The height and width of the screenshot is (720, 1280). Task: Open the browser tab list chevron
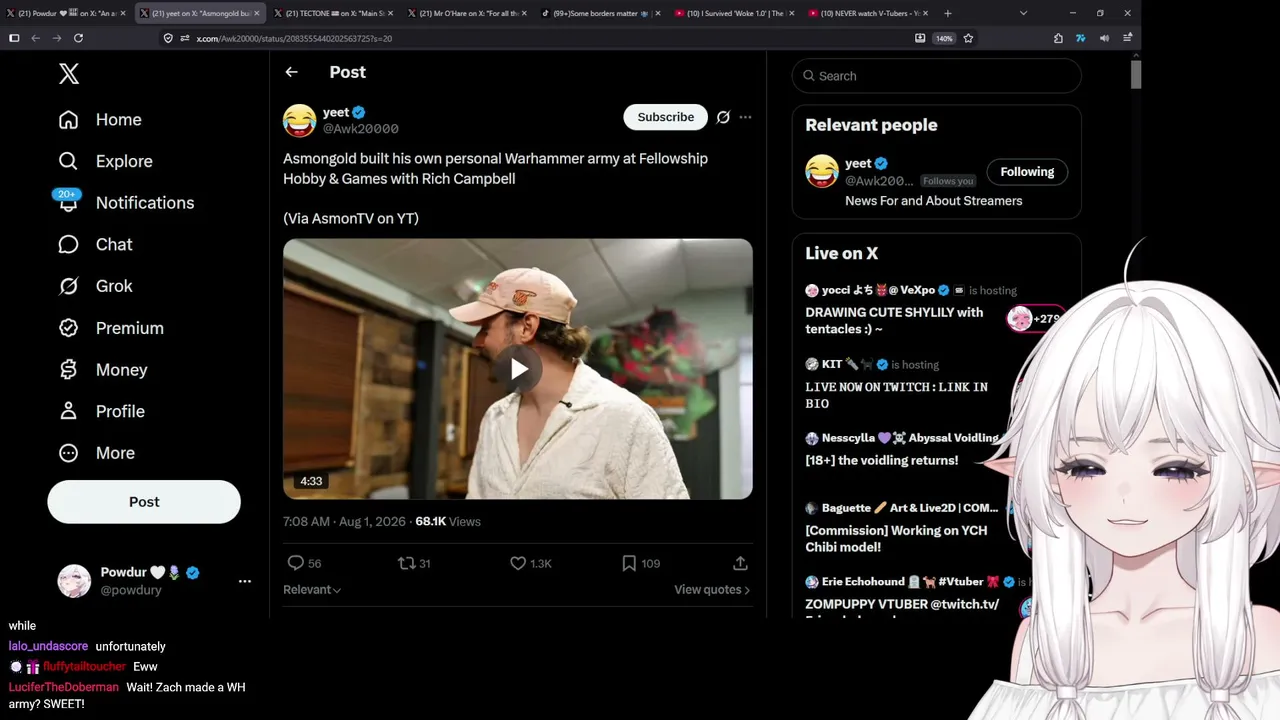[1023, 13]
